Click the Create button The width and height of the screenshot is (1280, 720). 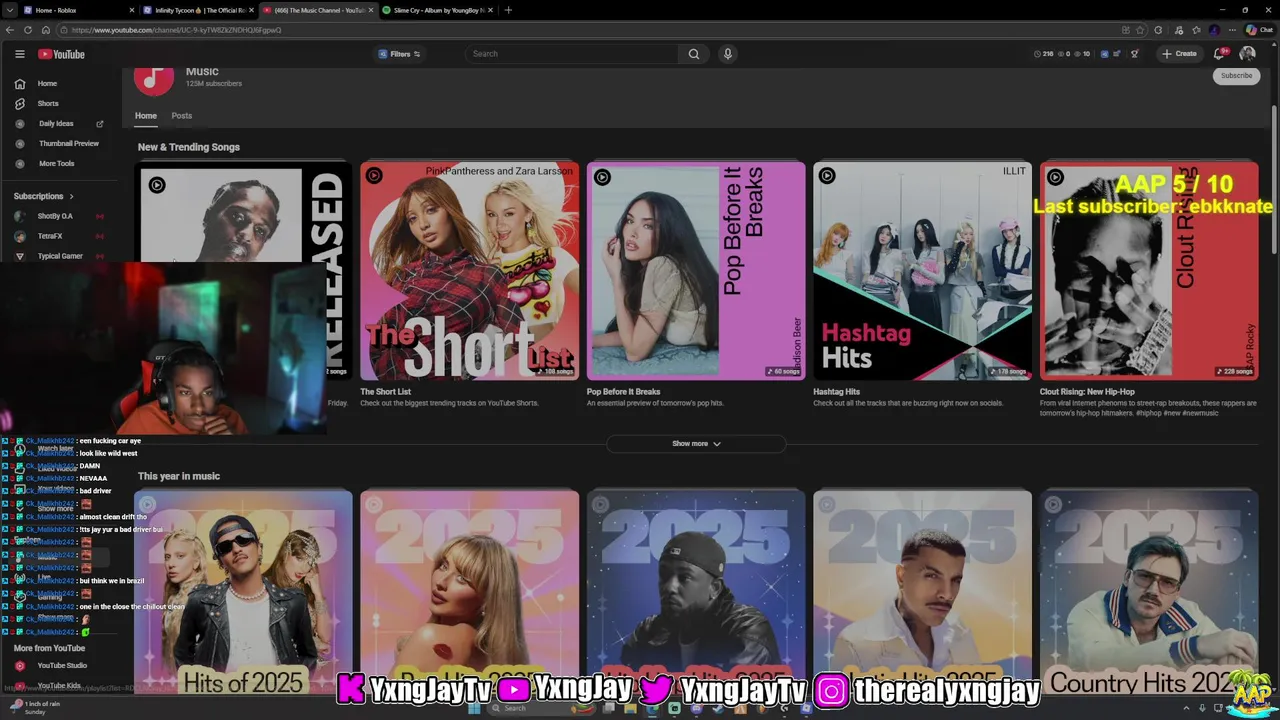(1179, 54)
